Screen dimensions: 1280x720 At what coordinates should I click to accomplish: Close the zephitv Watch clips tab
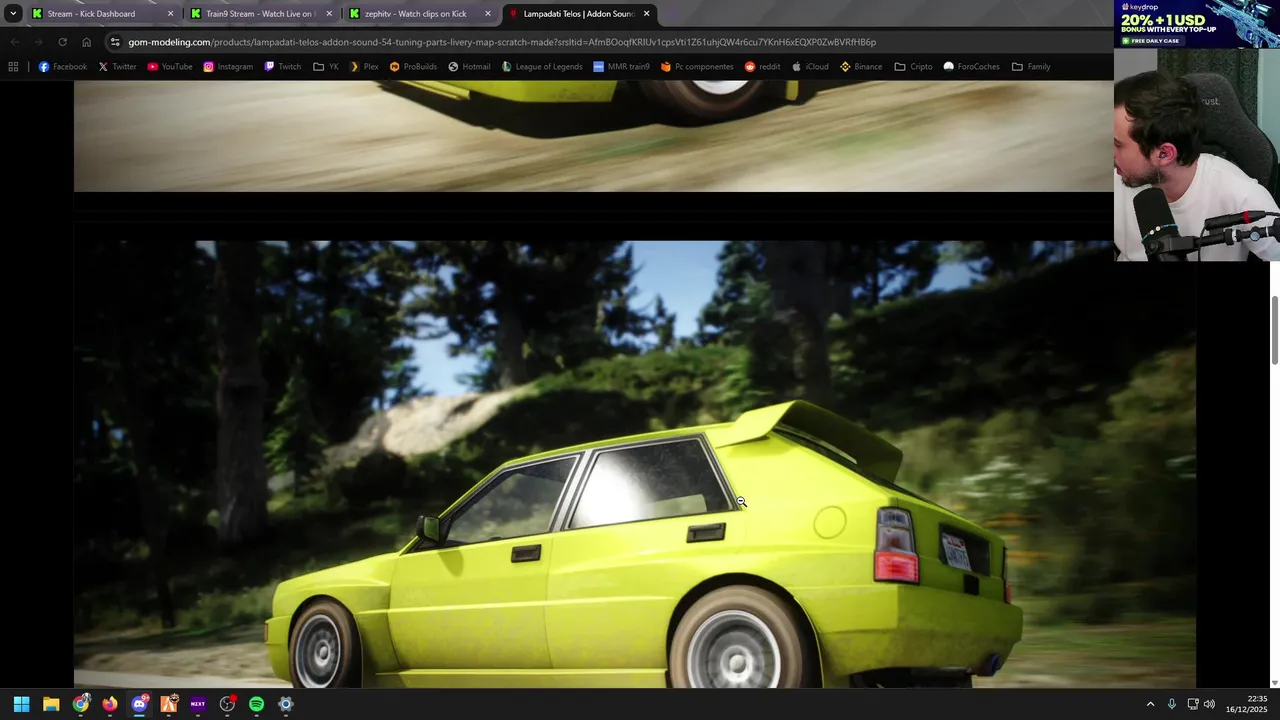click(488, 14)
